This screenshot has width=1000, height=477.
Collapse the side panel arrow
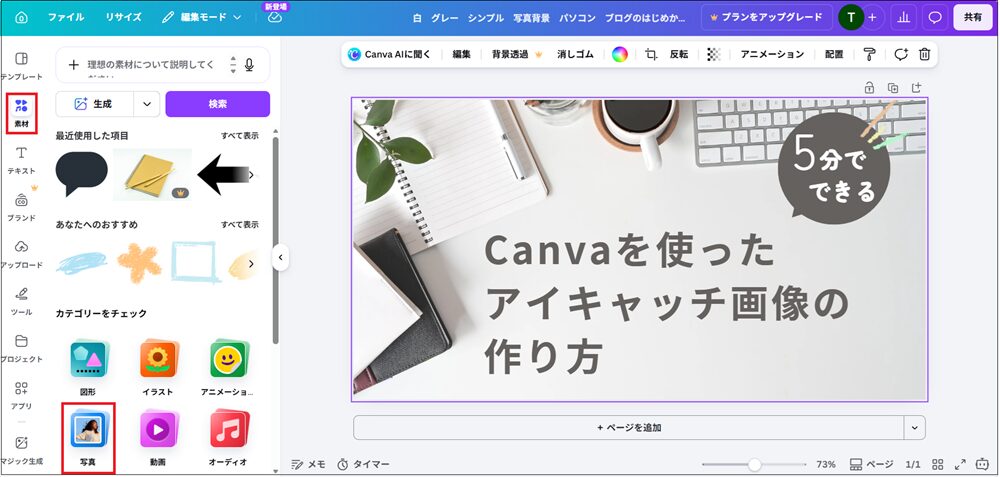(280, 258)
